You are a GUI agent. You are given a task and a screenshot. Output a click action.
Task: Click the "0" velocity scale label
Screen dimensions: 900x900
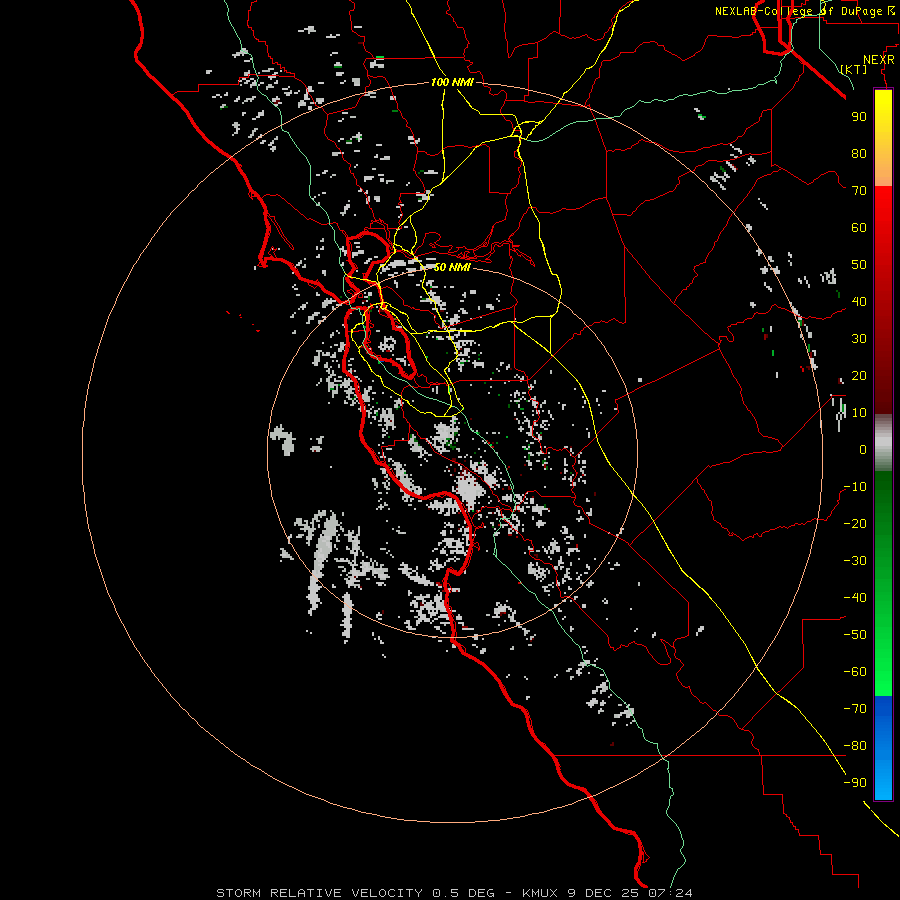point(863,449)
